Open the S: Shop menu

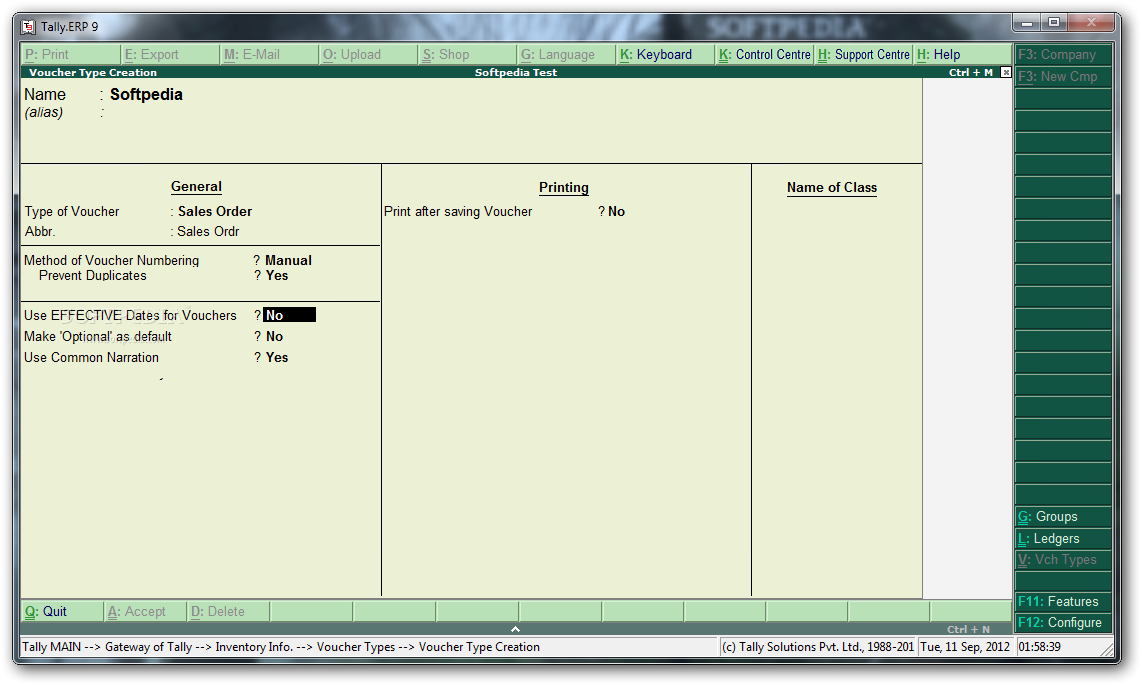tap(468, 55)
